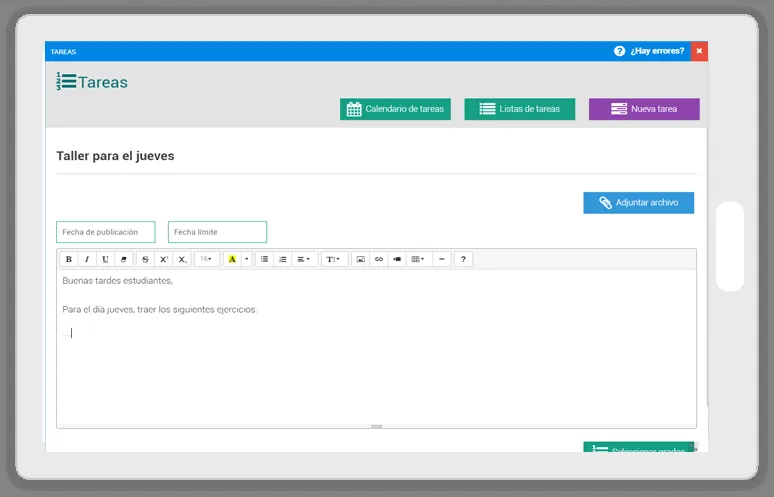Toggle superscript formatting

164,259
